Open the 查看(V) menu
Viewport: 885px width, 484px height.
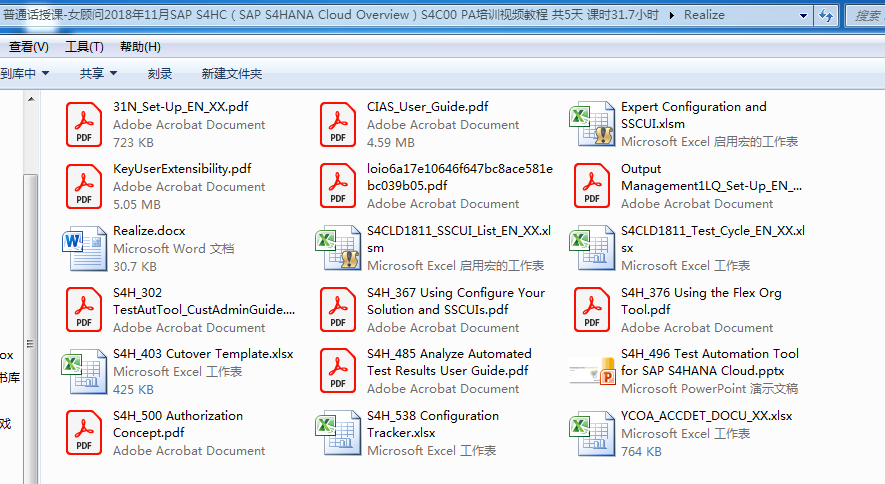click(x=28, y=47)
